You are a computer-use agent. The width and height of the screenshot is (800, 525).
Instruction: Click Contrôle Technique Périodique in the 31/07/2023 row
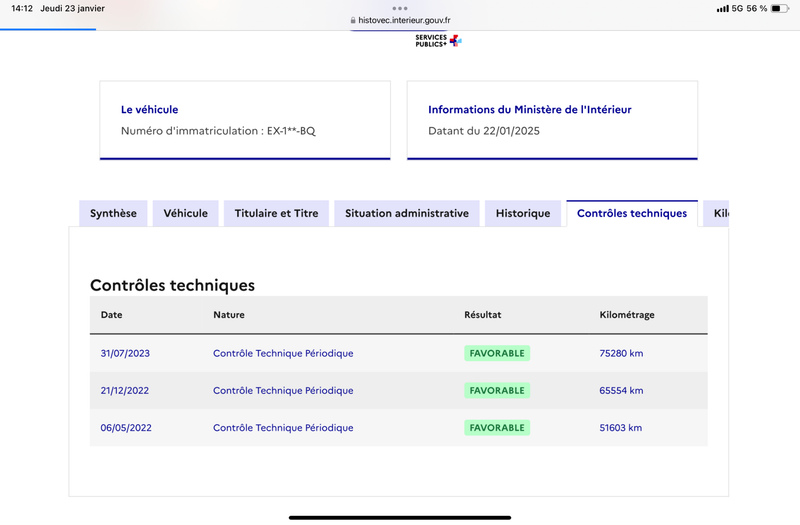(x=283, y=353)
